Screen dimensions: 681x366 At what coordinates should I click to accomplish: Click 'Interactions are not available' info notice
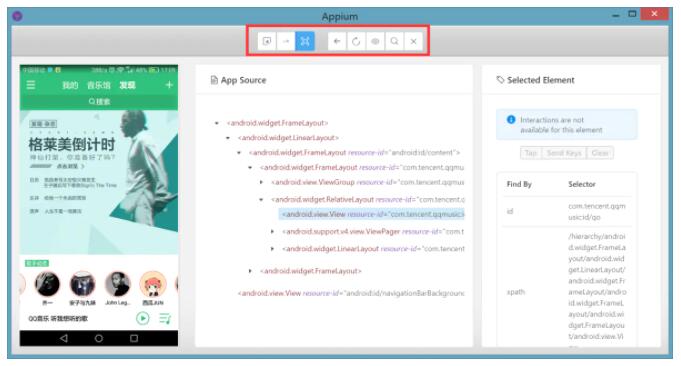point(567,125)
